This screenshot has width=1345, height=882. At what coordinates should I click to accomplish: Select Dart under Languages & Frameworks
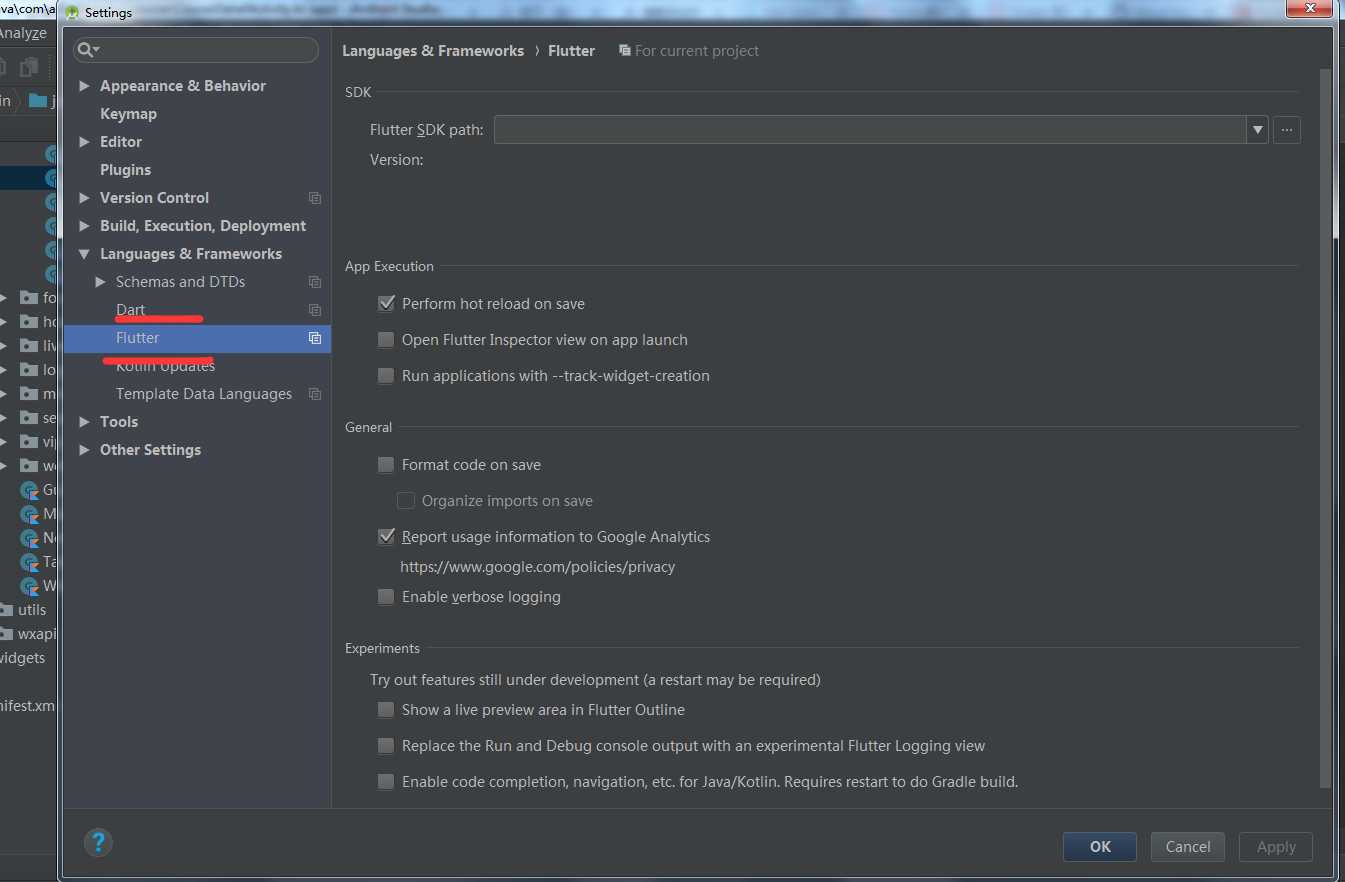(x=130, y=310)
